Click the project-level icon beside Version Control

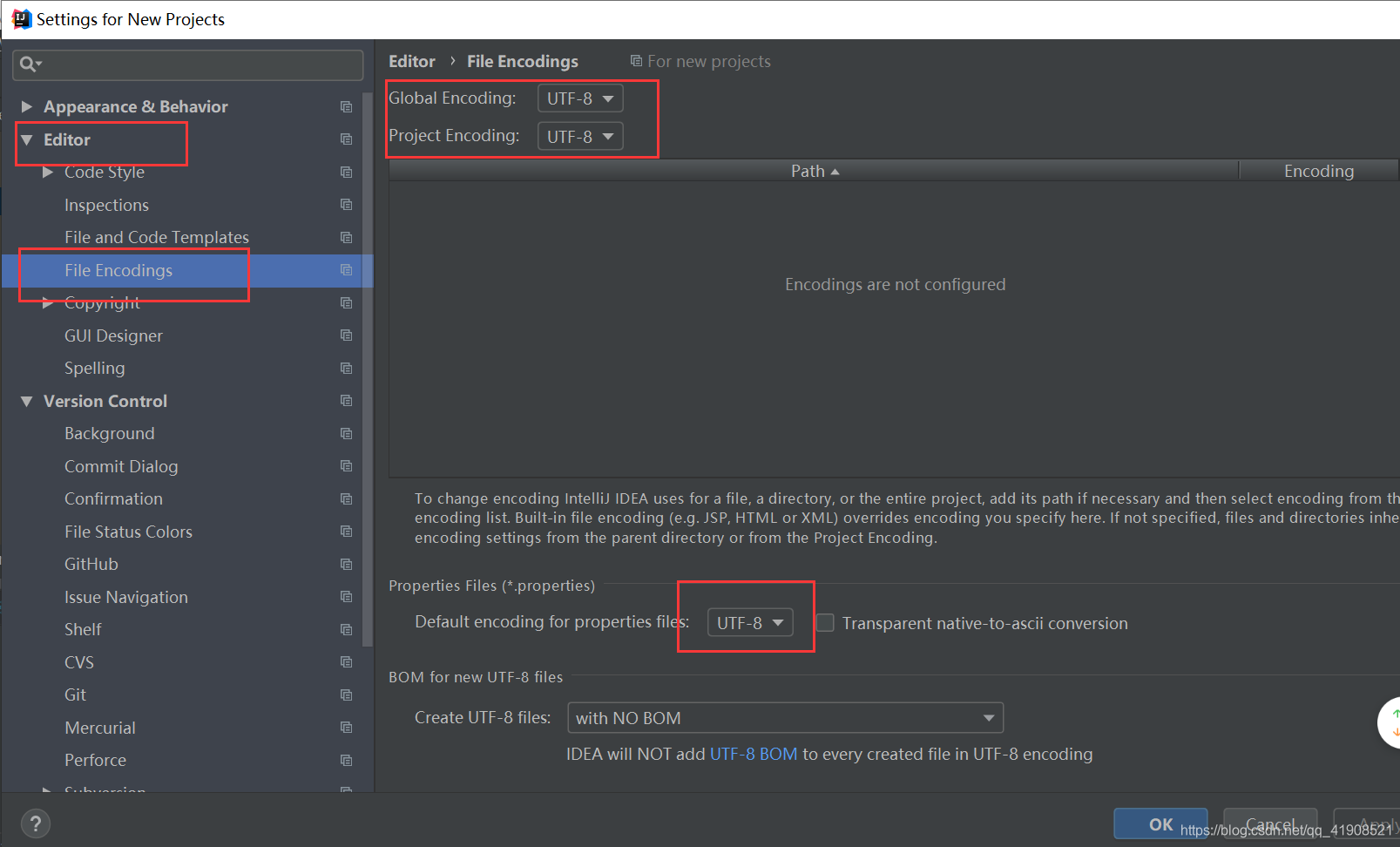pyautogui.click(x=346, y=401)
